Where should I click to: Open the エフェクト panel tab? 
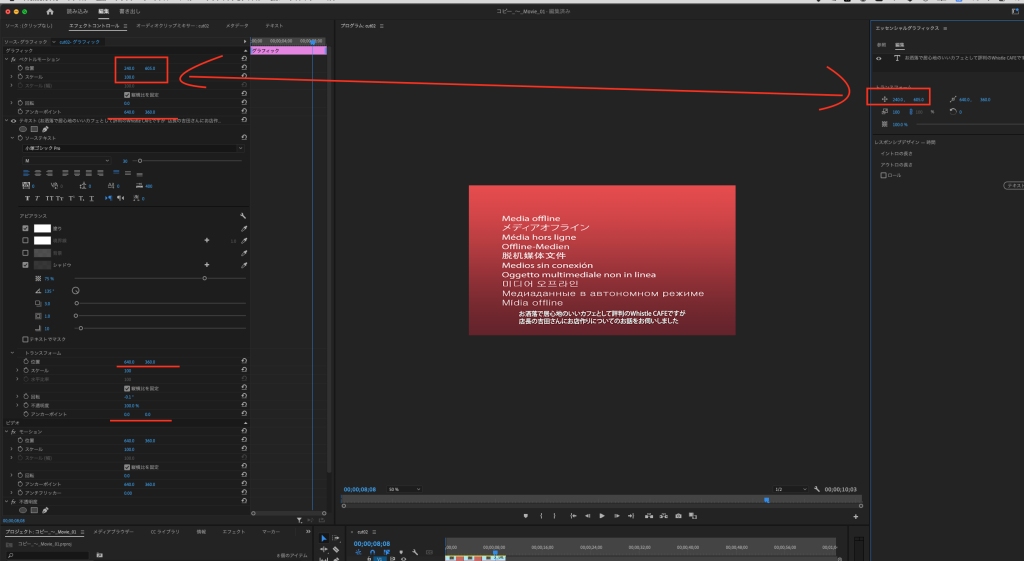(x=233, y=532)
